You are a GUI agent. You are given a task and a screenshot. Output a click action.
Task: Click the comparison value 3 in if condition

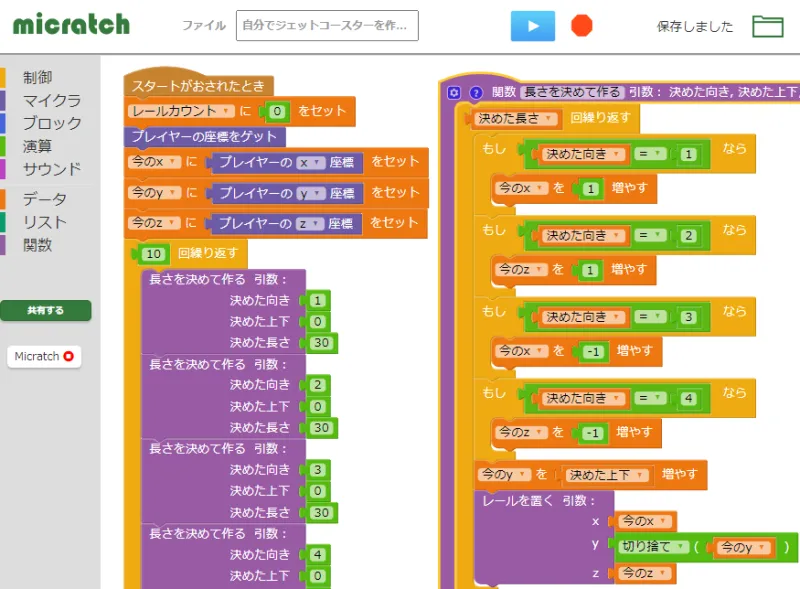tap(688, 317)
